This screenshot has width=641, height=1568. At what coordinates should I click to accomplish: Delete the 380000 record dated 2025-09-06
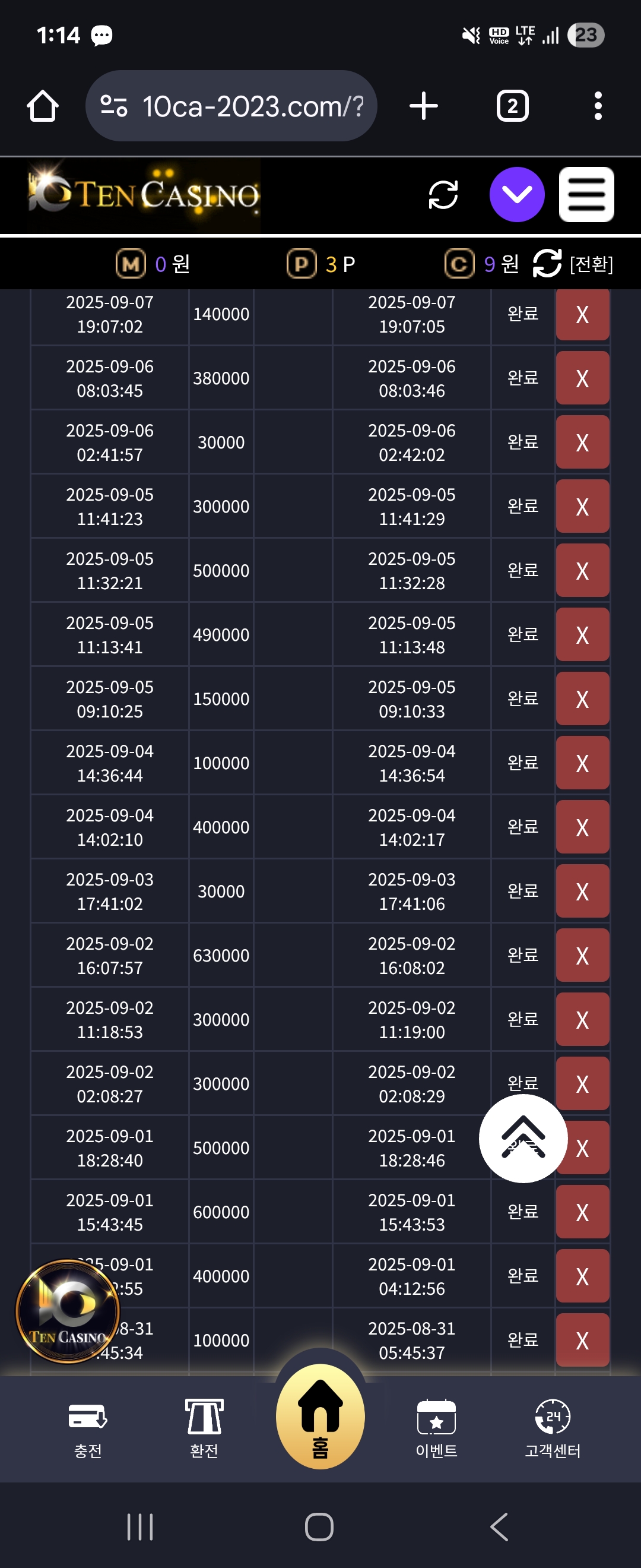click(x=582, y=378)
